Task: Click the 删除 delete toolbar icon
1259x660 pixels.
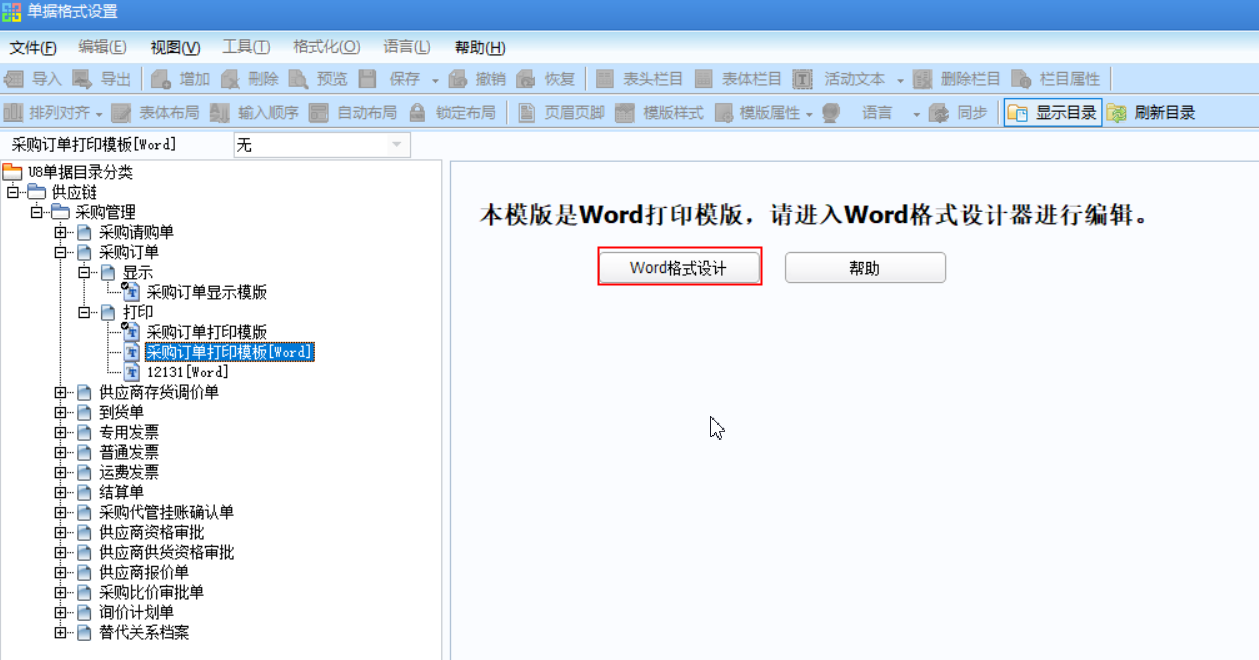Action: tap(230, 79)
